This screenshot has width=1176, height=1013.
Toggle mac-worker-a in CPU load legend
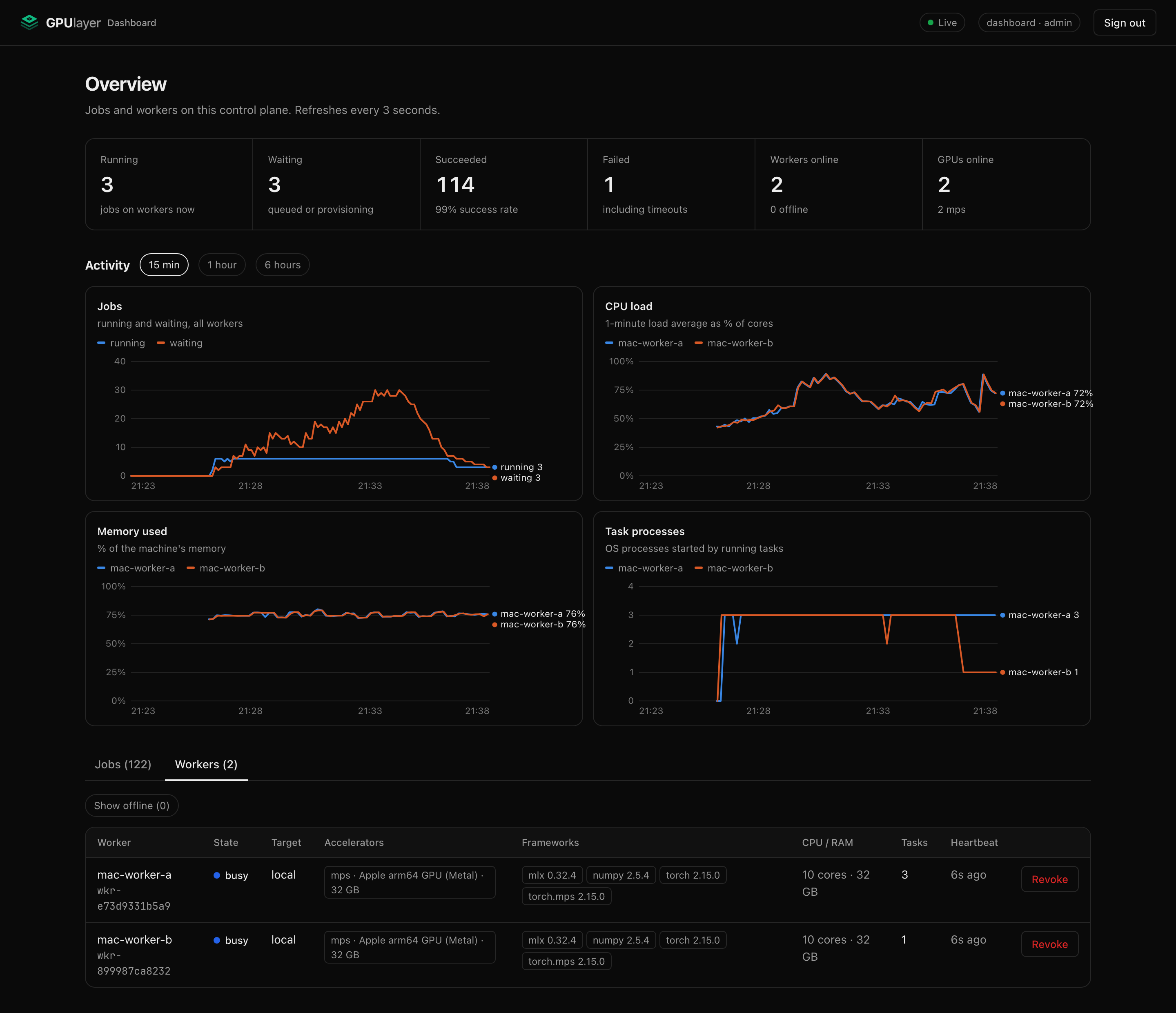[644, 343]
